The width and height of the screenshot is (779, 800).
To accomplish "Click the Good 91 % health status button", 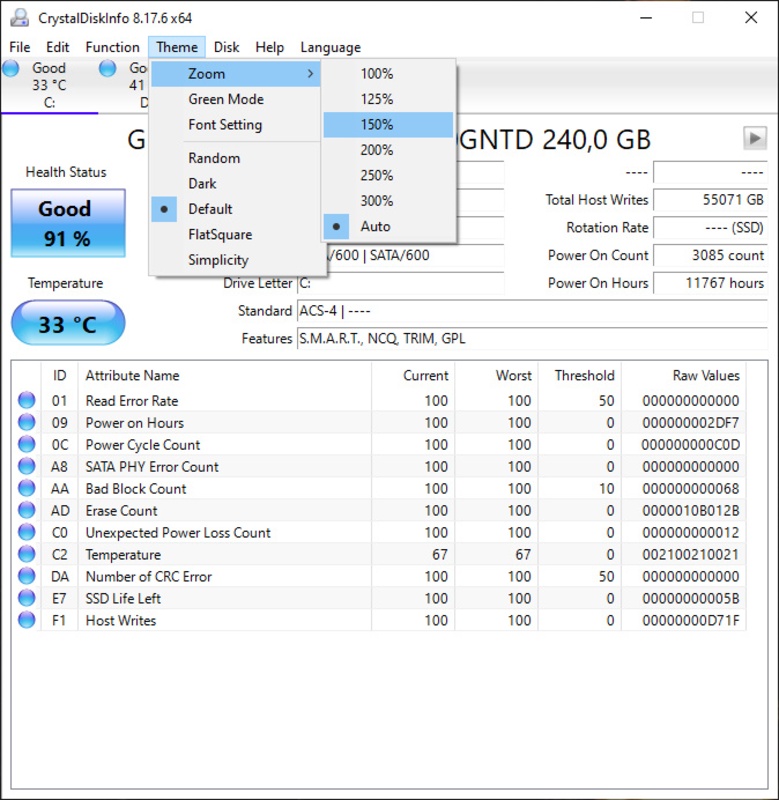I will [68, 223].
